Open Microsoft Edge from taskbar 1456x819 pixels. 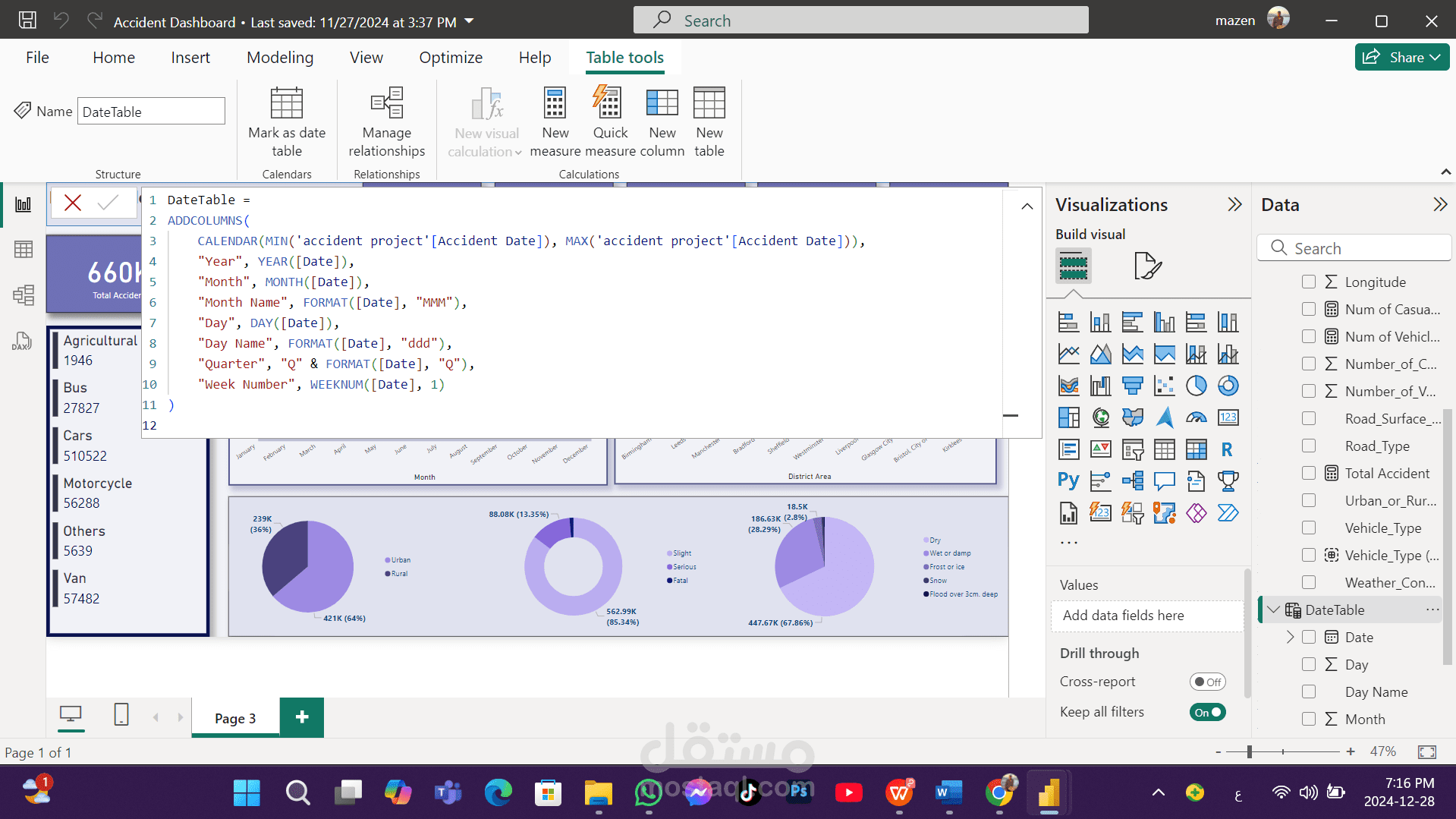pos(498,793)
